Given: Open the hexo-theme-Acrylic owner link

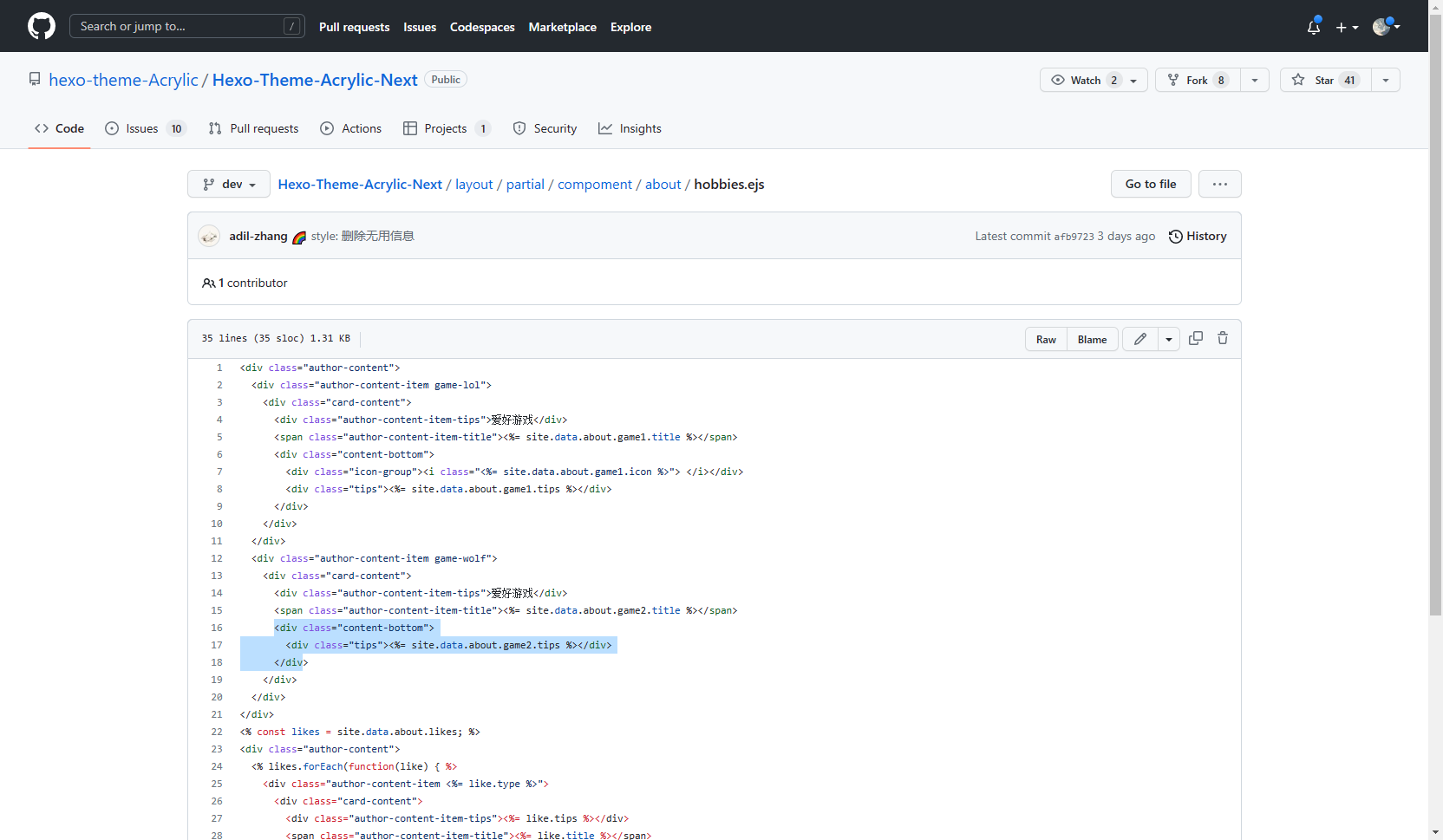Looking at the screenshot, I should [x=123, y=80].
